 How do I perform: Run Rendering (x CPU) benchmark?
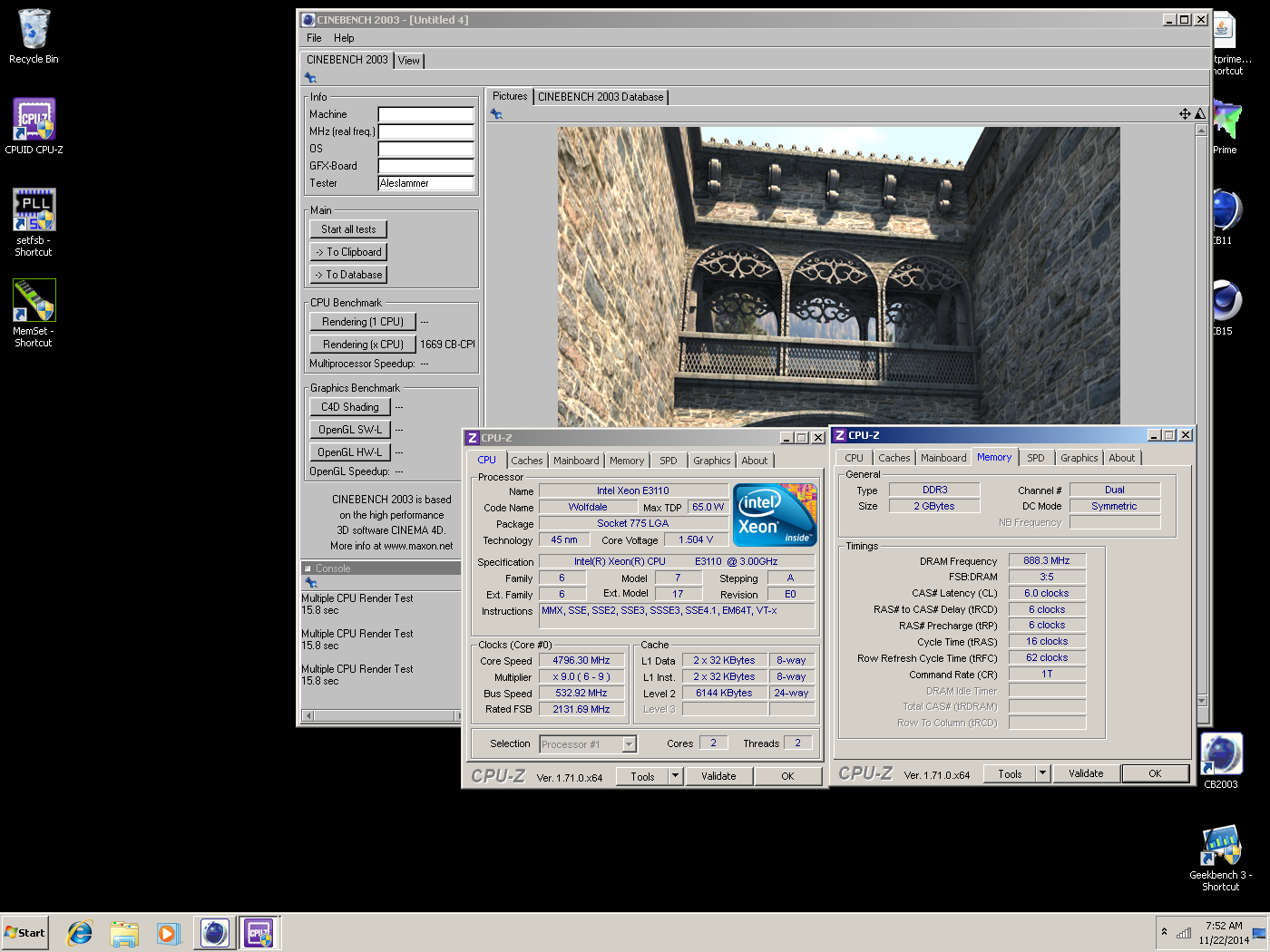(363, 345)
